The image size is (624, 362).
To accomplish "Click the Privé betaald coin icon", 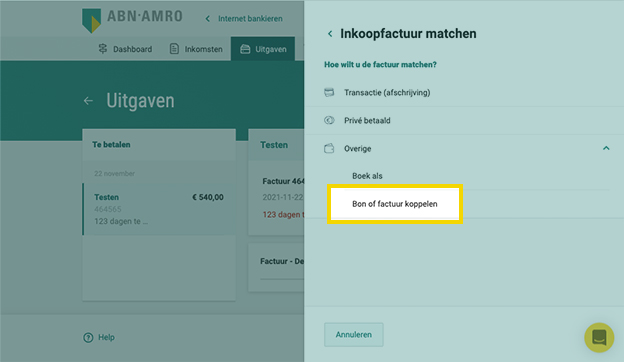I will (329, 121).
